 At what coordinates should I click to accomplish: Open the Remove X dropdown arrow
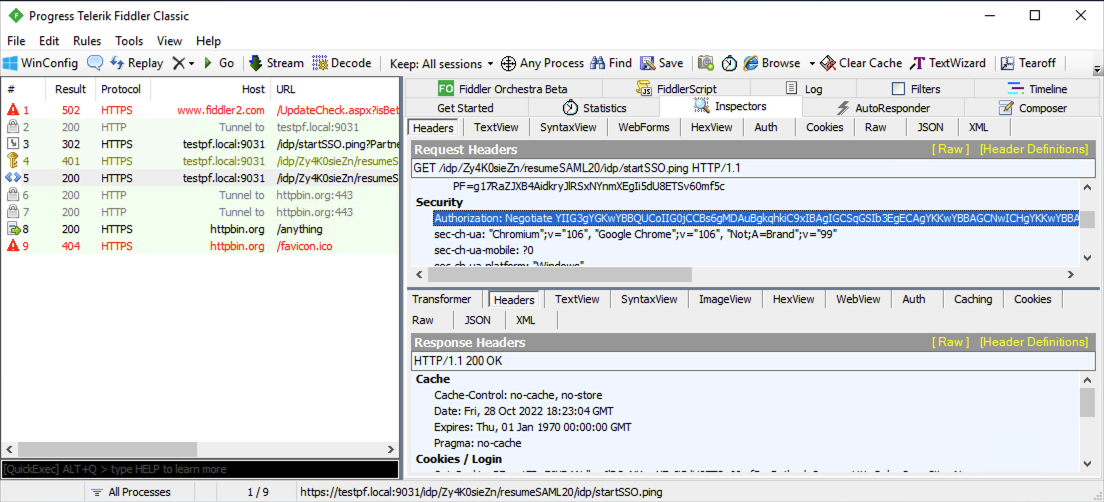(192, 63)
